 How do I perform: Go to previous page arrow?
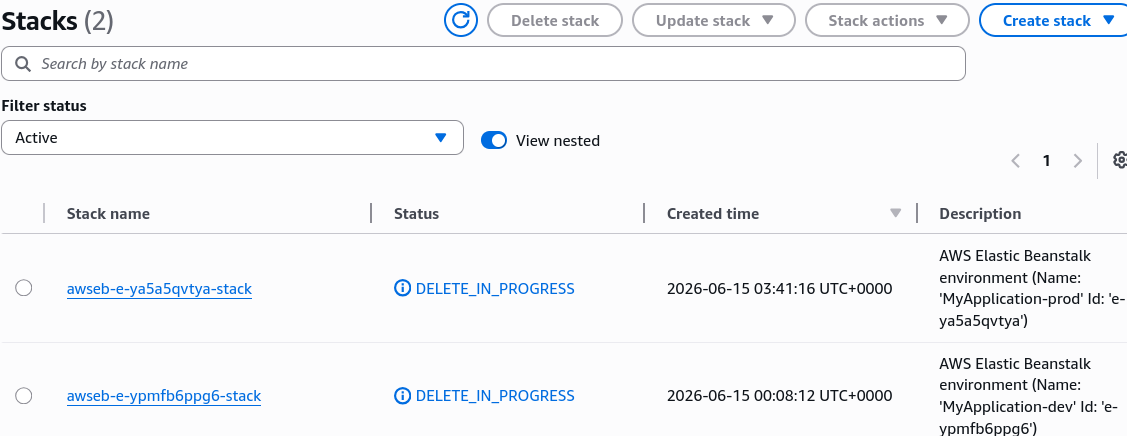1016,161
